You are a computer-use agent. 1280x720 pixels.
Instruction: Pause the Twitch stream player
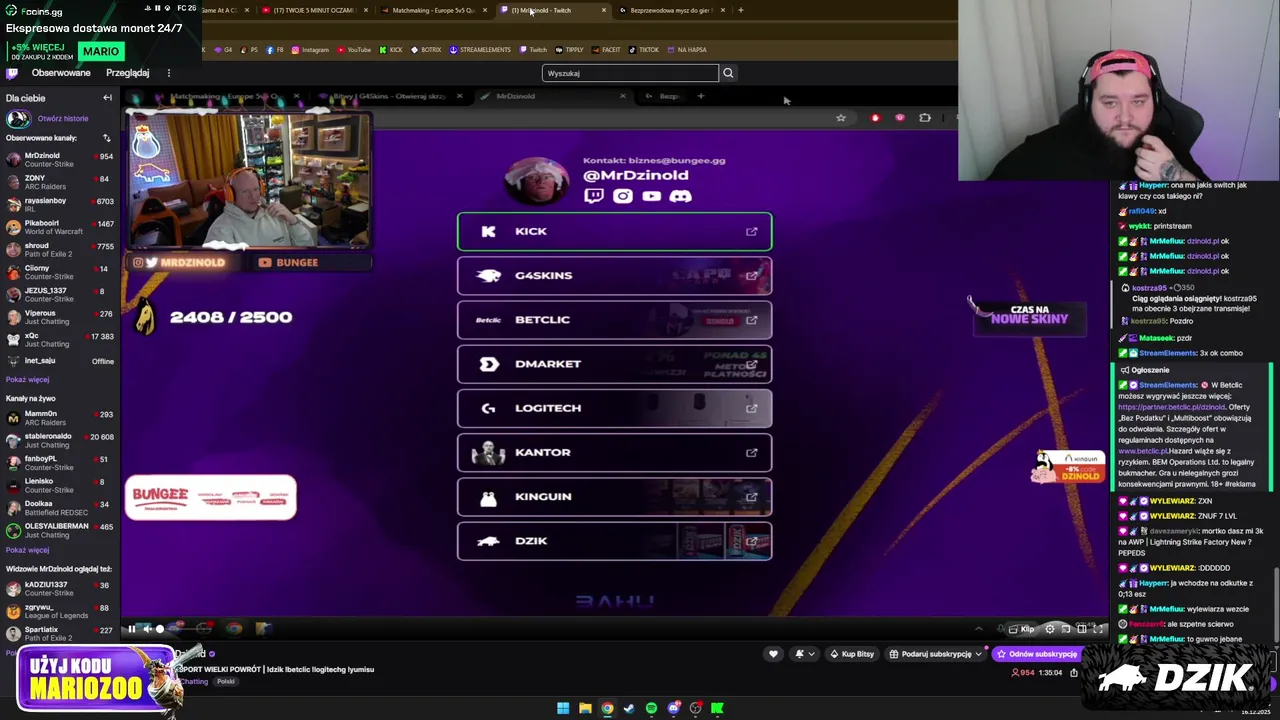tap(131, 629)
